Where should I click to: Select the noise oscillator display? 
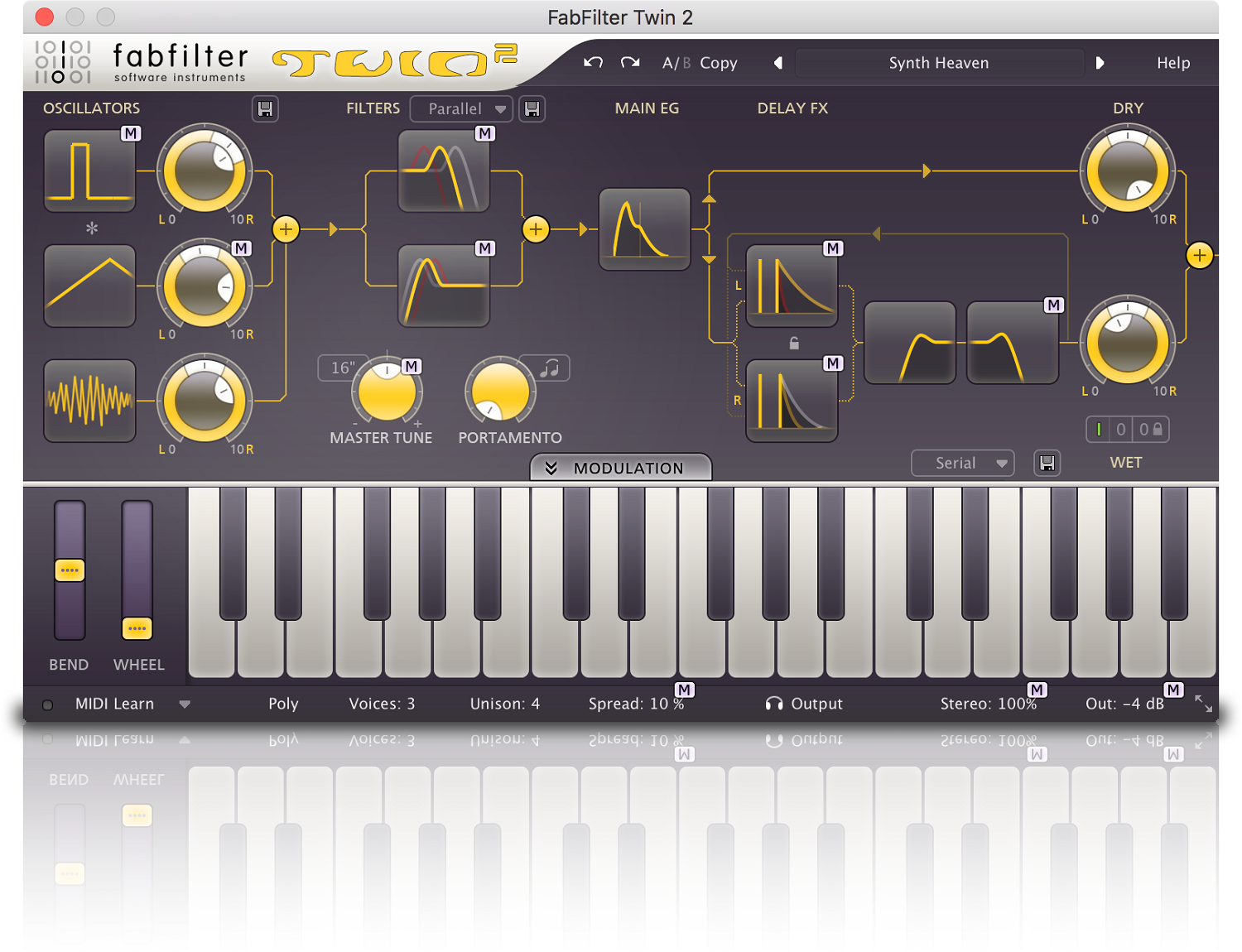89,401
